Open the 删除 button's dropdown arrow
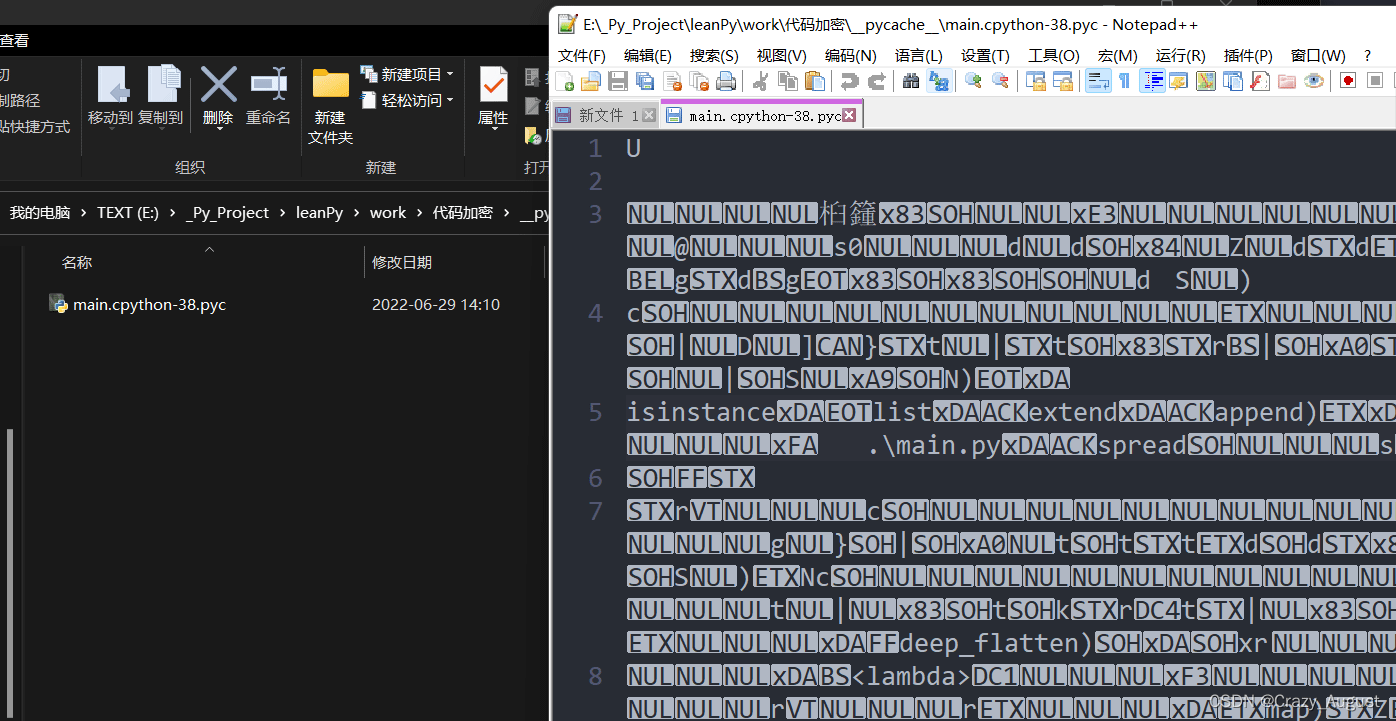This screenshot has width=1396, height=721. click(218, 130)
